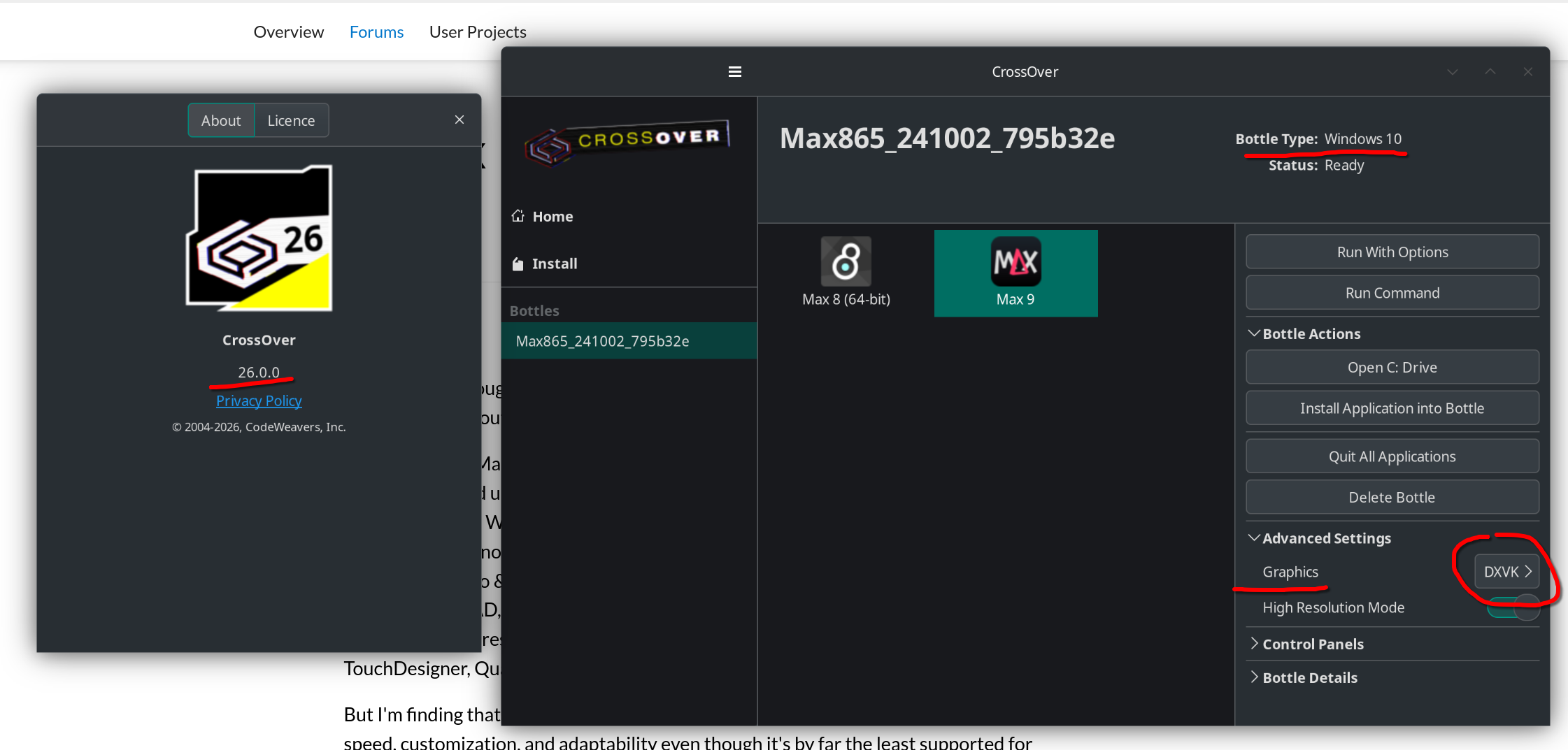This screenshot has width=1568, height=750.
Task: Click the Install icon in sidebar
Action: click(518, 264)
